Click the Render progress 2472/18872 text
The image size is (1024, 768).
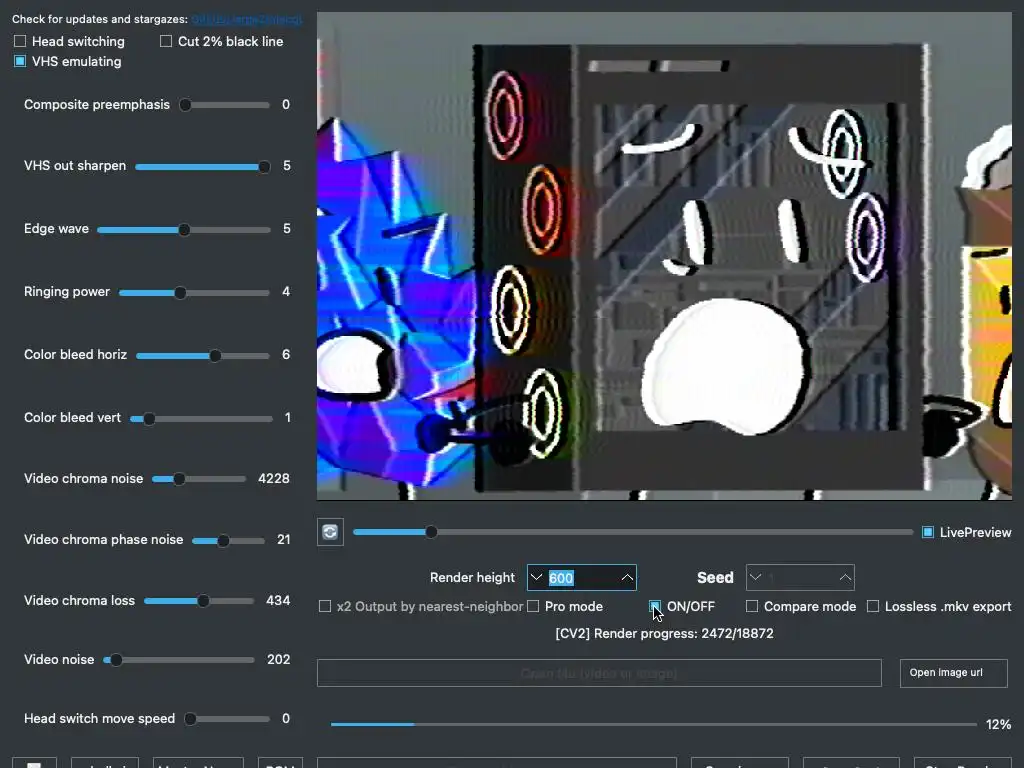(x=664, y=633)
